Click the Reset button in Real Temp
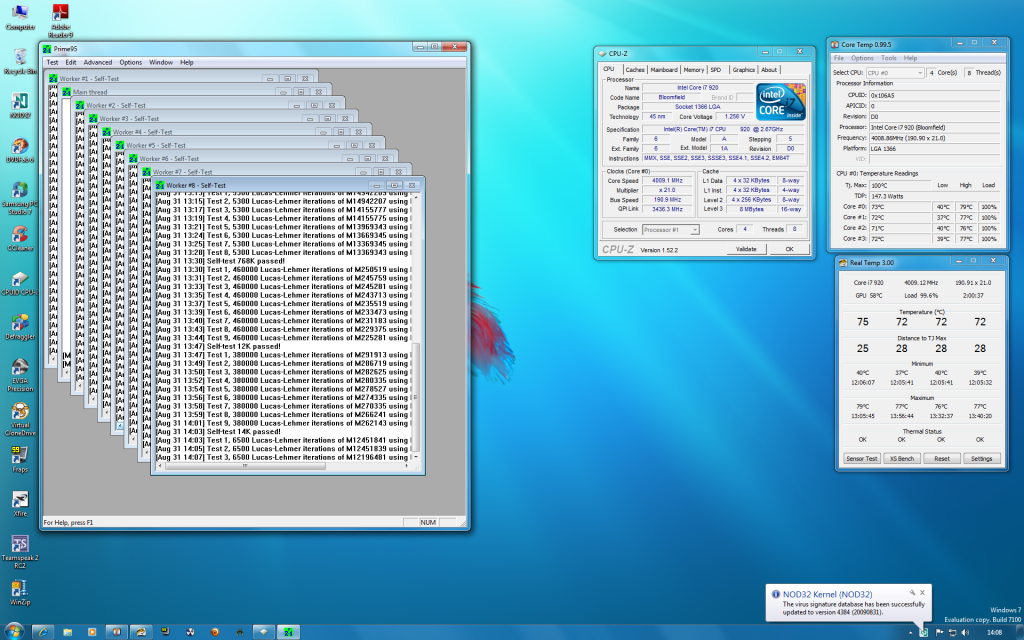Image resolution: width=1024 pixels, height=640 pixels. pos(942,458)
